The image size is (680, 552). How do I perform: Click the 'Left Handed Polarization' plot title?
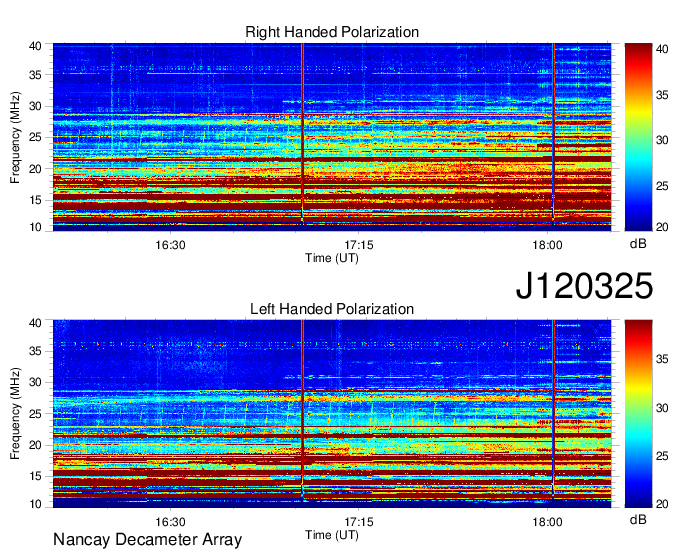pyautogui.click(x=332, y=309)
